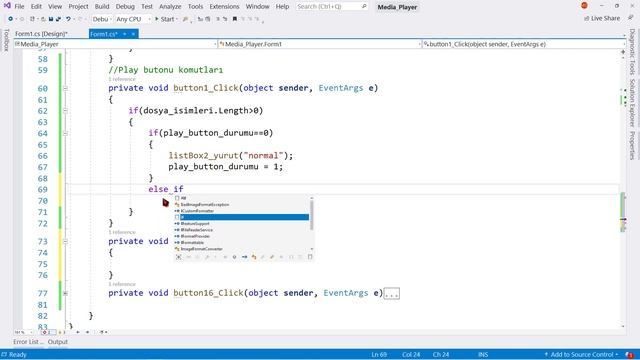This screenshot has height=360, width=640.
Task: Open the Solution Explorer side tab
Action: (632, 103)
